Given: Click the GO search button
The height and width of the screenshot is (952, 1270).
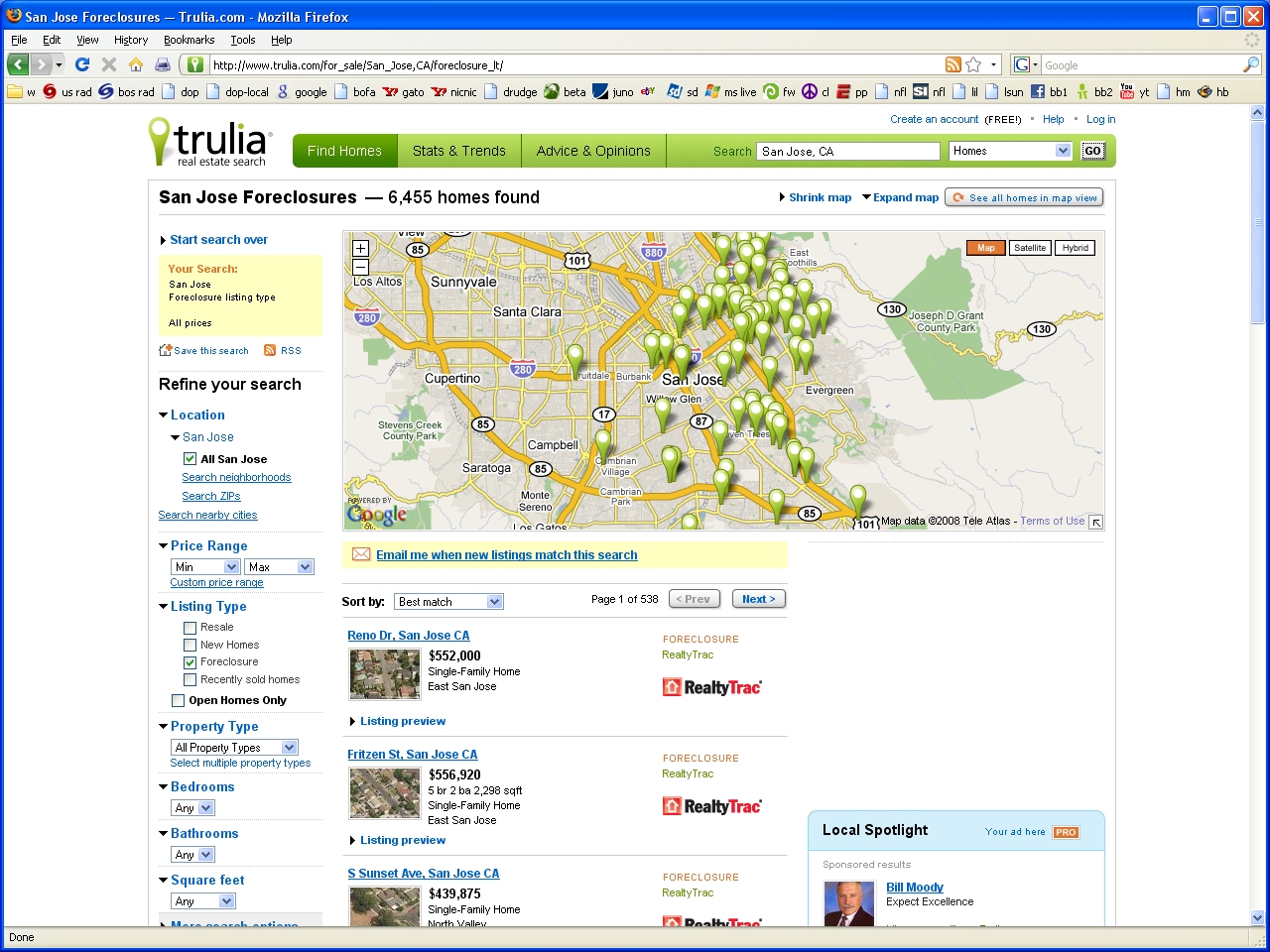Looking at the screenshot, I should [x=1092, y=151].
